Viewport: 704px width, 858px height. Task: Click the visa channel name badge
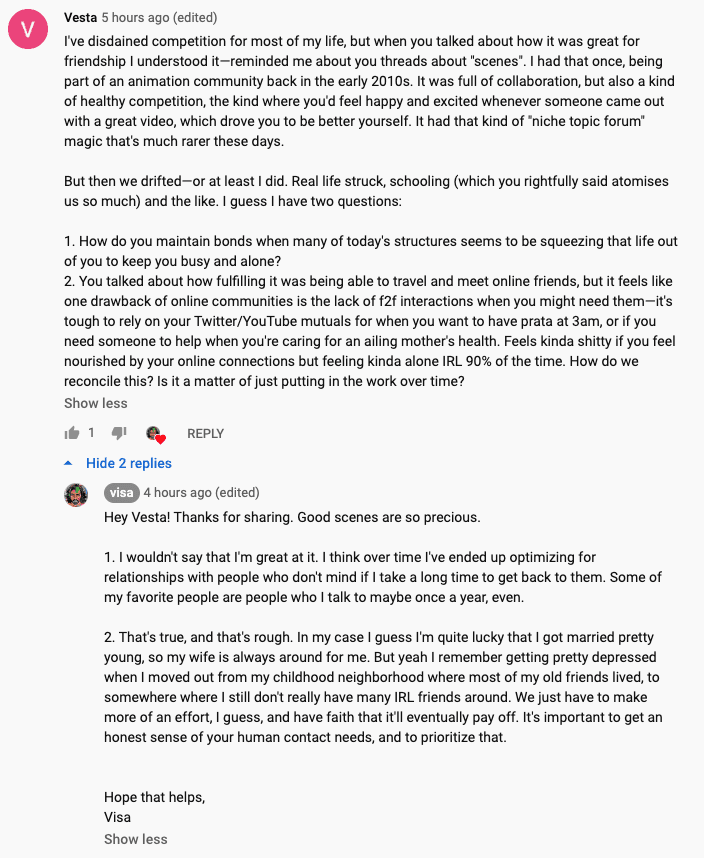tap(120, 493)
